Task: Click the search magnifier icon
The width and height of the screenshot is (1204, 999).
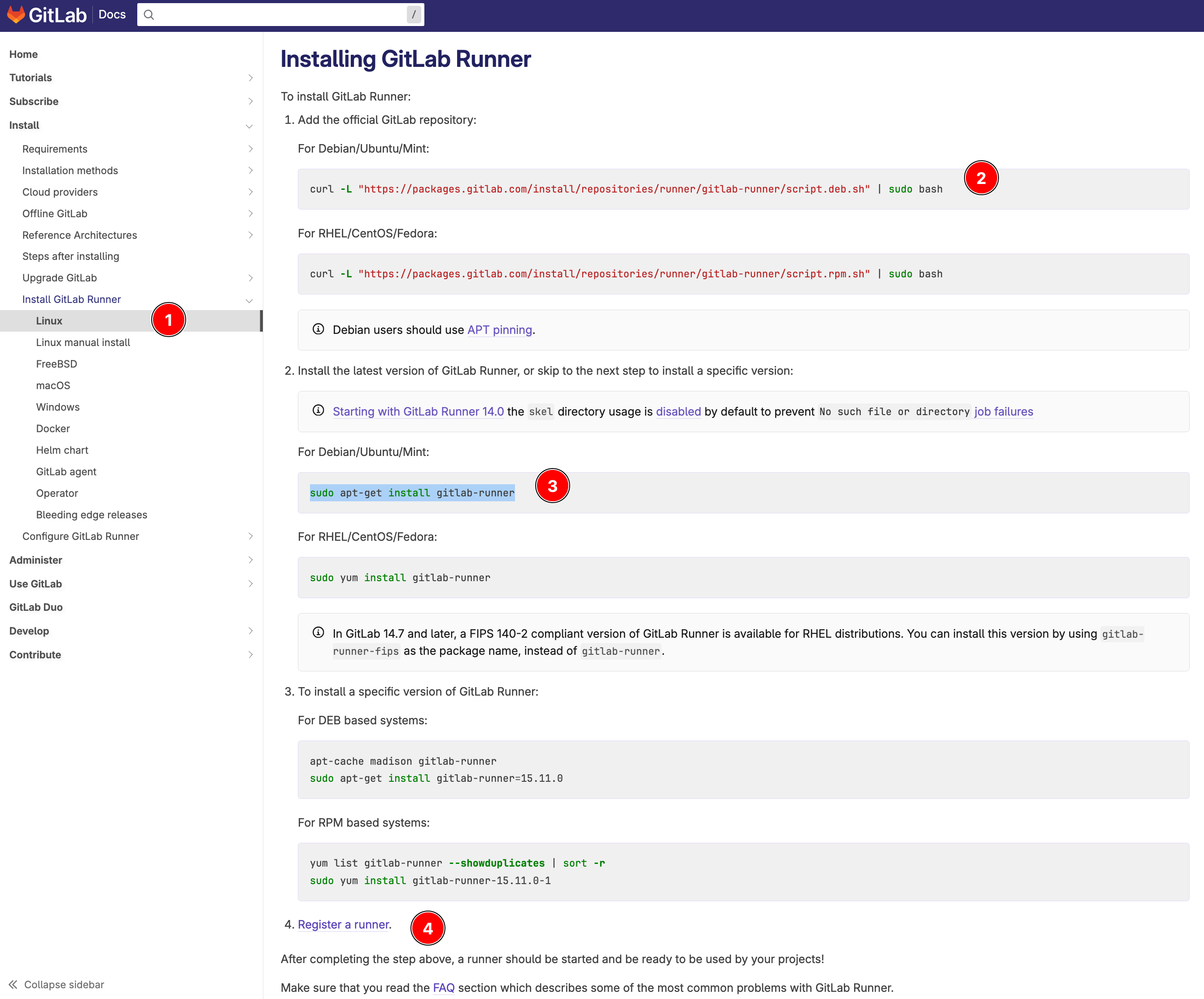Action: tap(148, 15)
